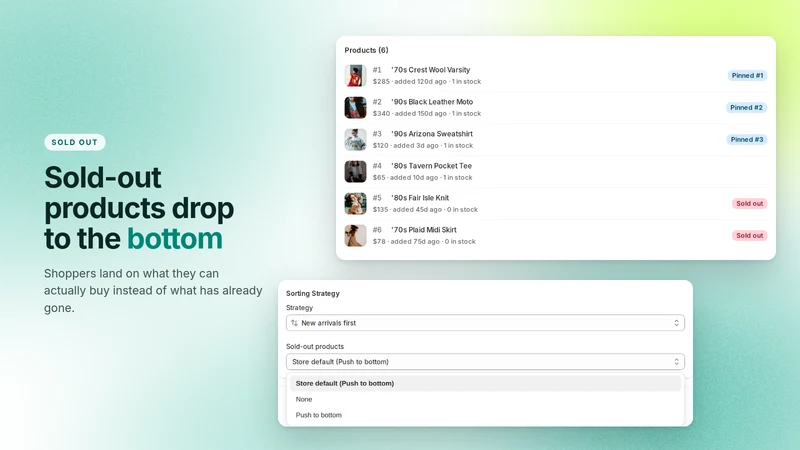Screen dimensions: 800x450
Task: Open the Strategy dropdown showing New arrivals first
Action: pyautogui.click(x=485, y=323)
